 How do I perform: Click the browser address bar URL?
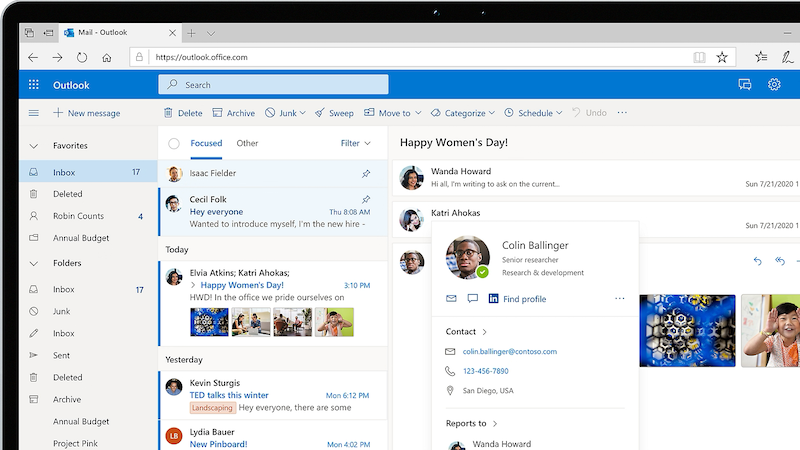coord(202,58)
